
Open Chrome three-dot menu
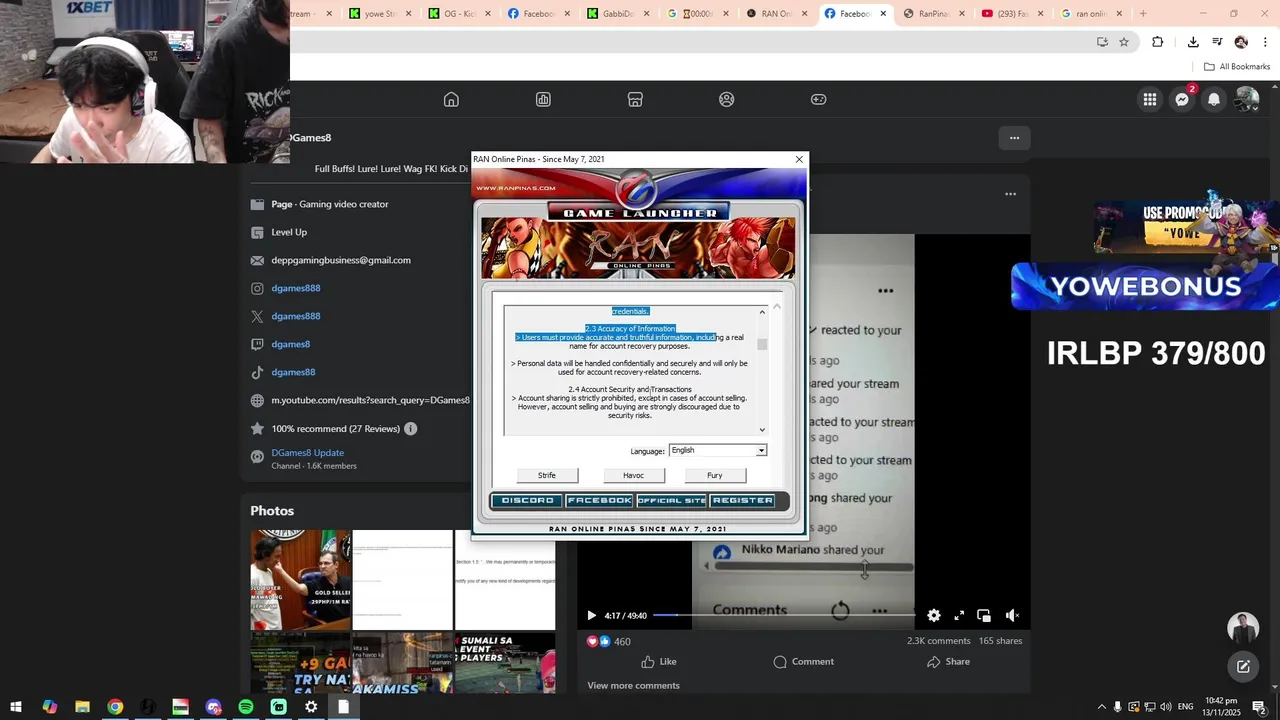[x=1266, y=42]
